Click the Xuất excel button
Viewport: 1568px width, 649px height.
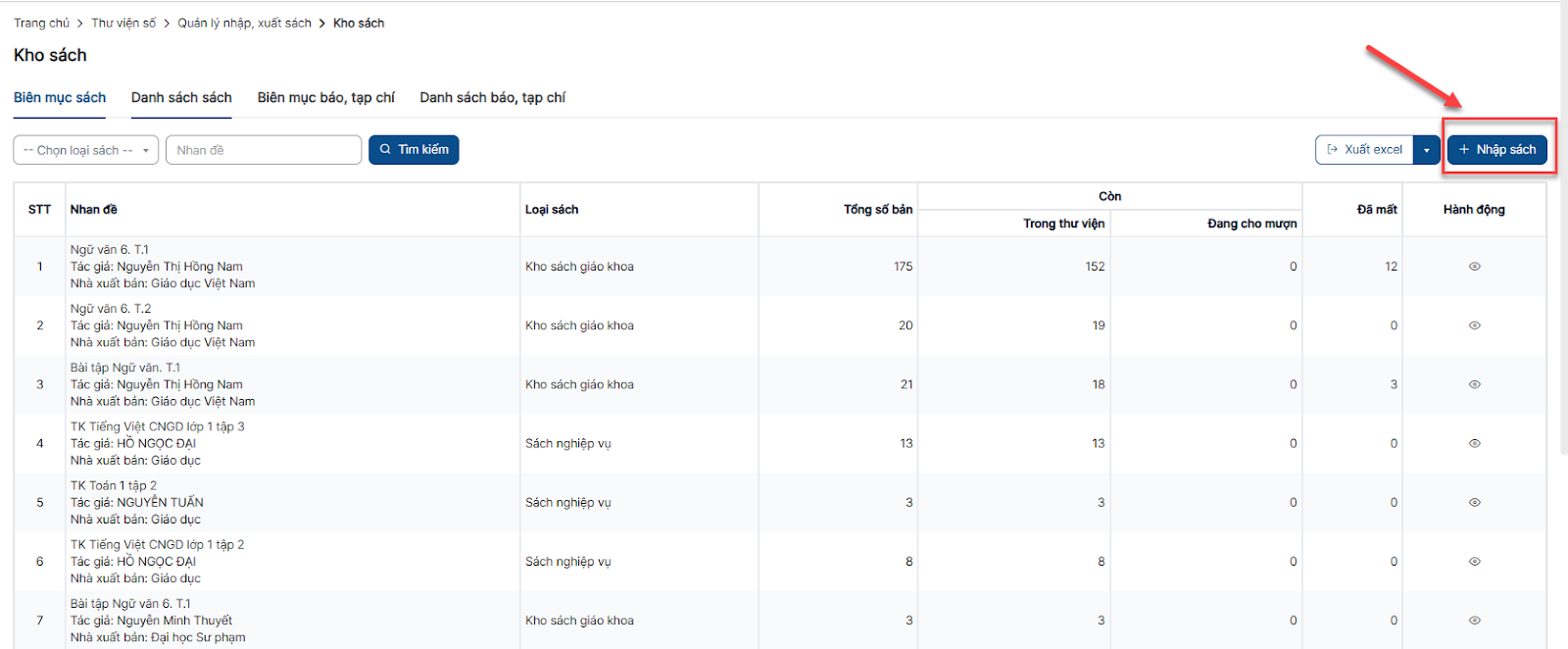1364,150
